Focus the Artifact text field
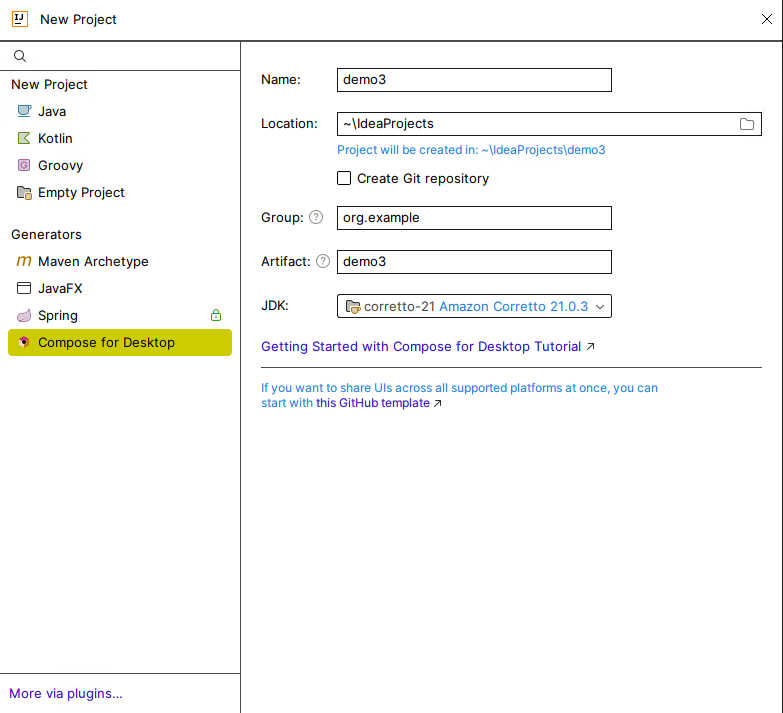Image resolution: width=783 pixels, height=713 pixels. [474, 262]
